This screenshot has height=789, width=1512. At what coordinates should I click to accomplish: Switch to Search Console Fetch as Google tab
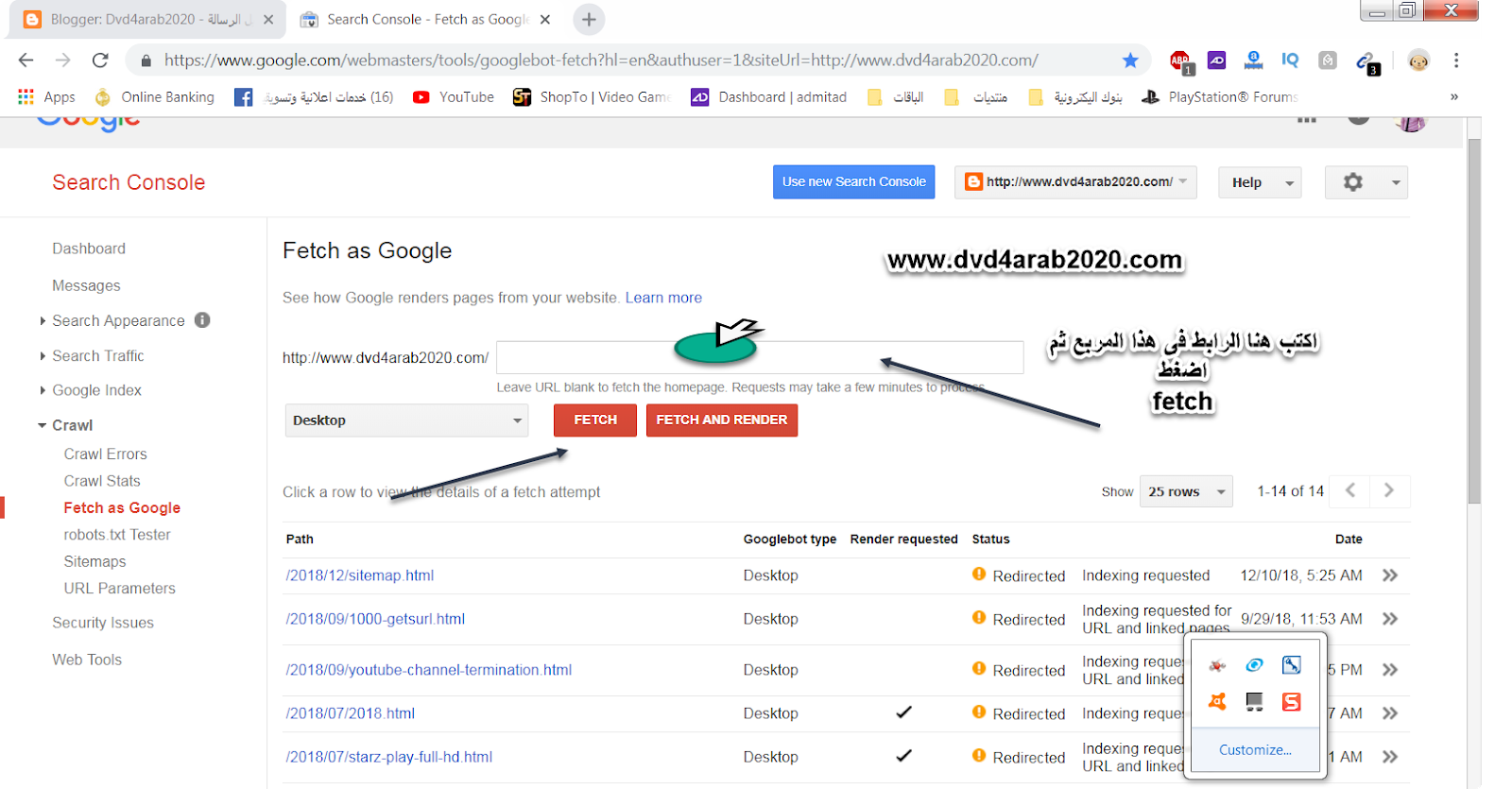tap(425, 19)
